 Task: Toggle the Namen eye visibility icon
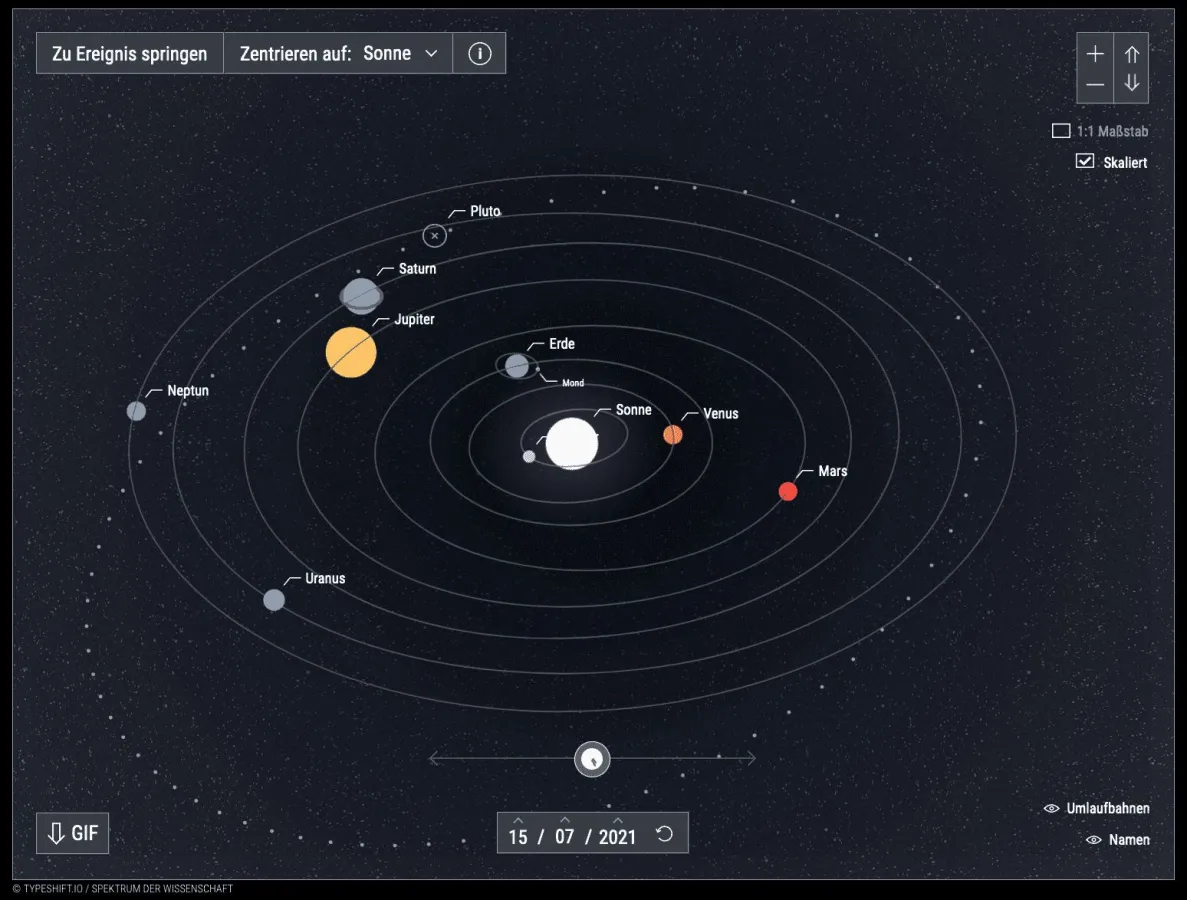[1092, 840]
